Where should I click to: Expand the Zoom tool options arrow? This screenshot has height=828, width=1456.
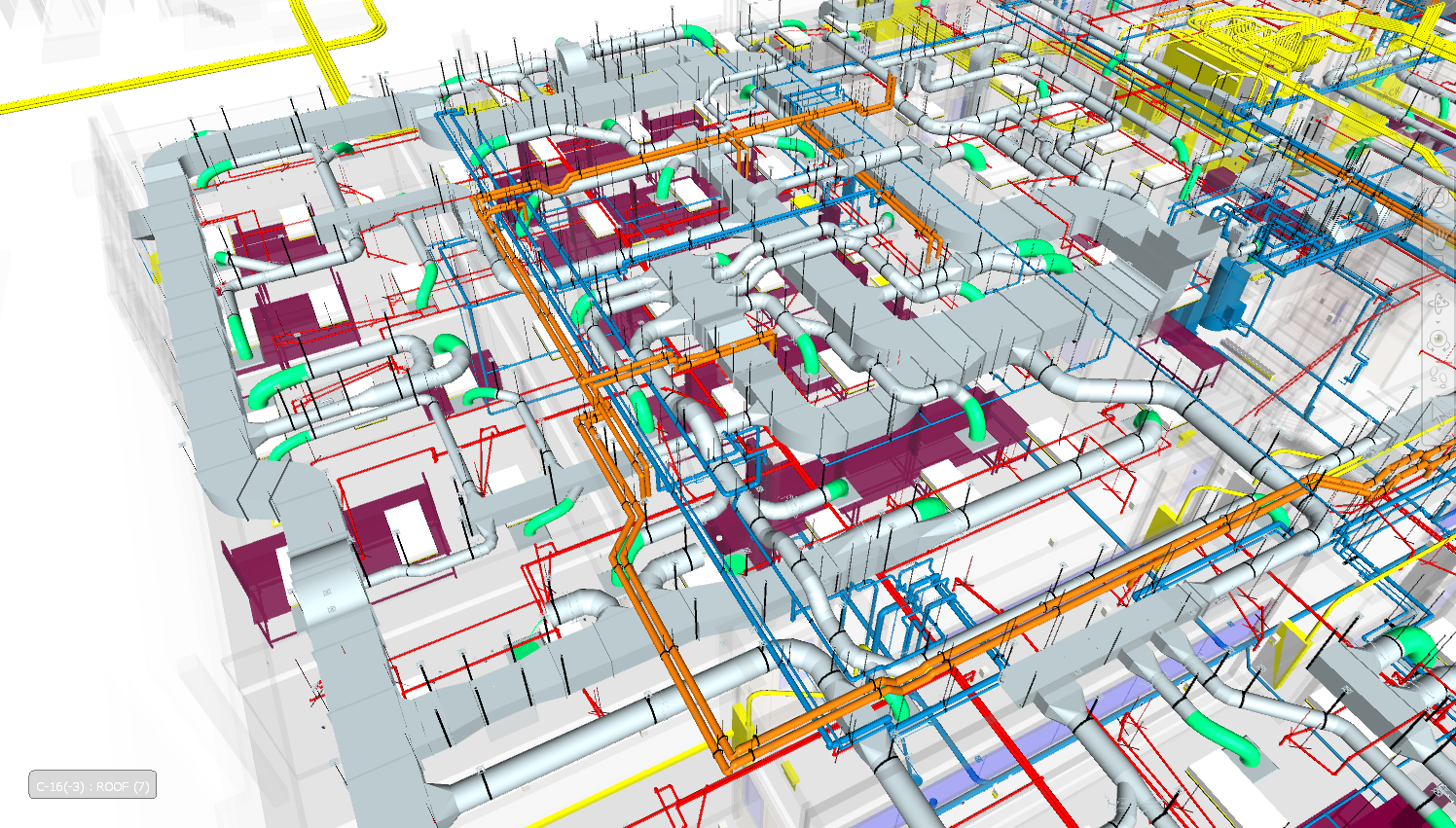[x=1438, y=284]
